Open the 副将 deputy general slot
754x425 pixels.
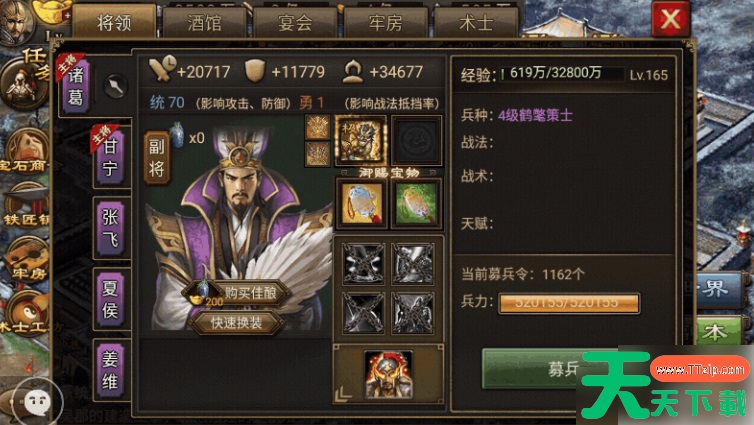click(157, 158)
